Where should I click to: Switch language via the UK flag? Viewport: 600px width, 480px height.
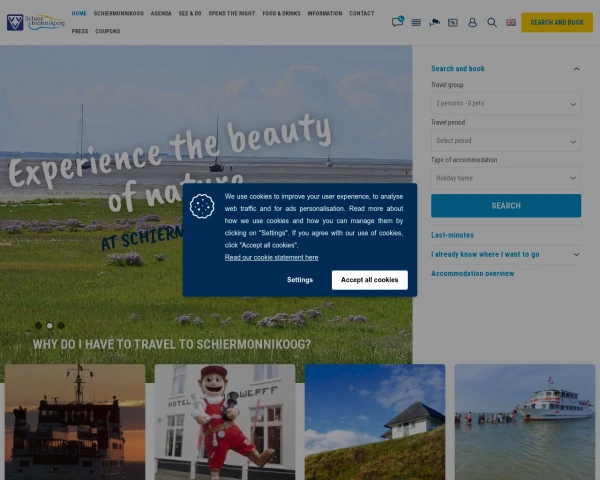click(510, 22)
